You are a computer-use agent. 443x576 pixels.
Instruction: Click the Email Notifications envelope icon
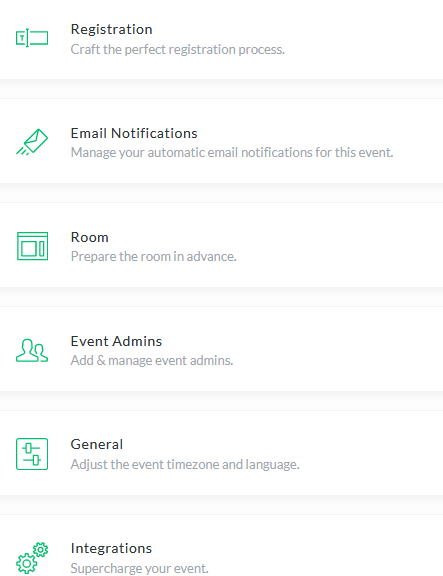pos(32,142)
